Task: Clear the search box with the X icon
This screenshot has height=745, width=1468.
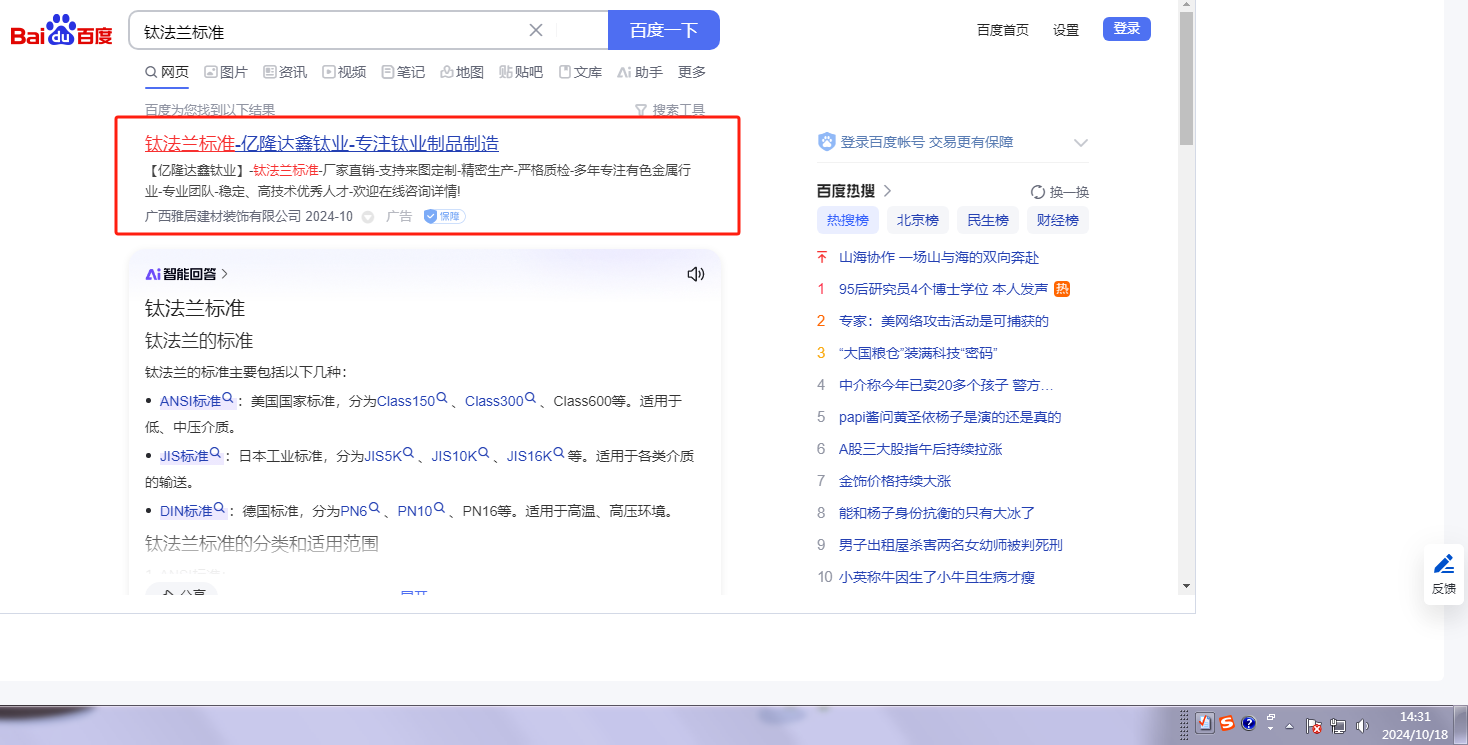Action: (536, 30)
